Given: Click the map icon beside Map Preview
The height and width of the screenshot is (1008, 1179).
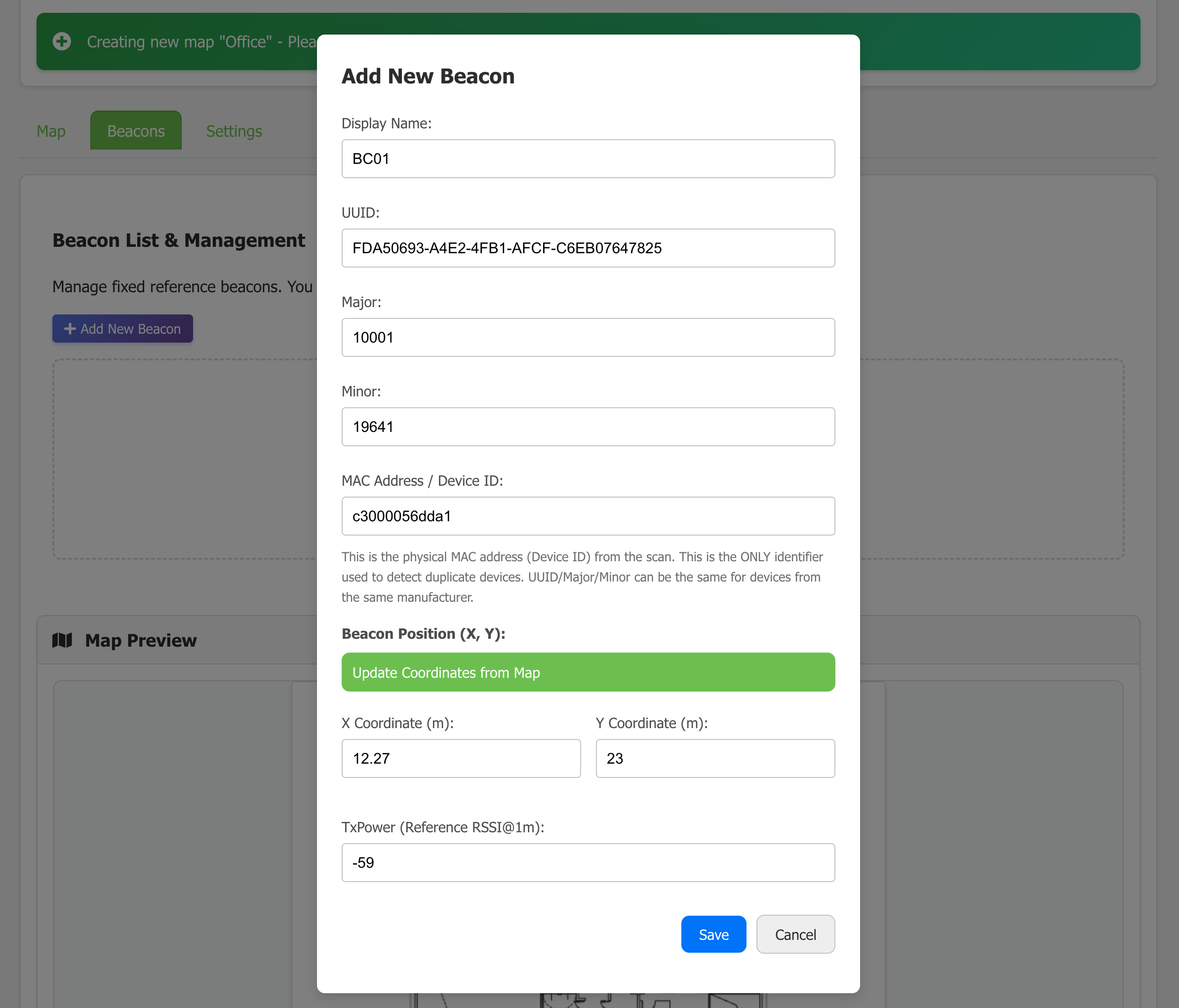Looking at the screenshot, I should pyautogui.click(x=62, y=641).
